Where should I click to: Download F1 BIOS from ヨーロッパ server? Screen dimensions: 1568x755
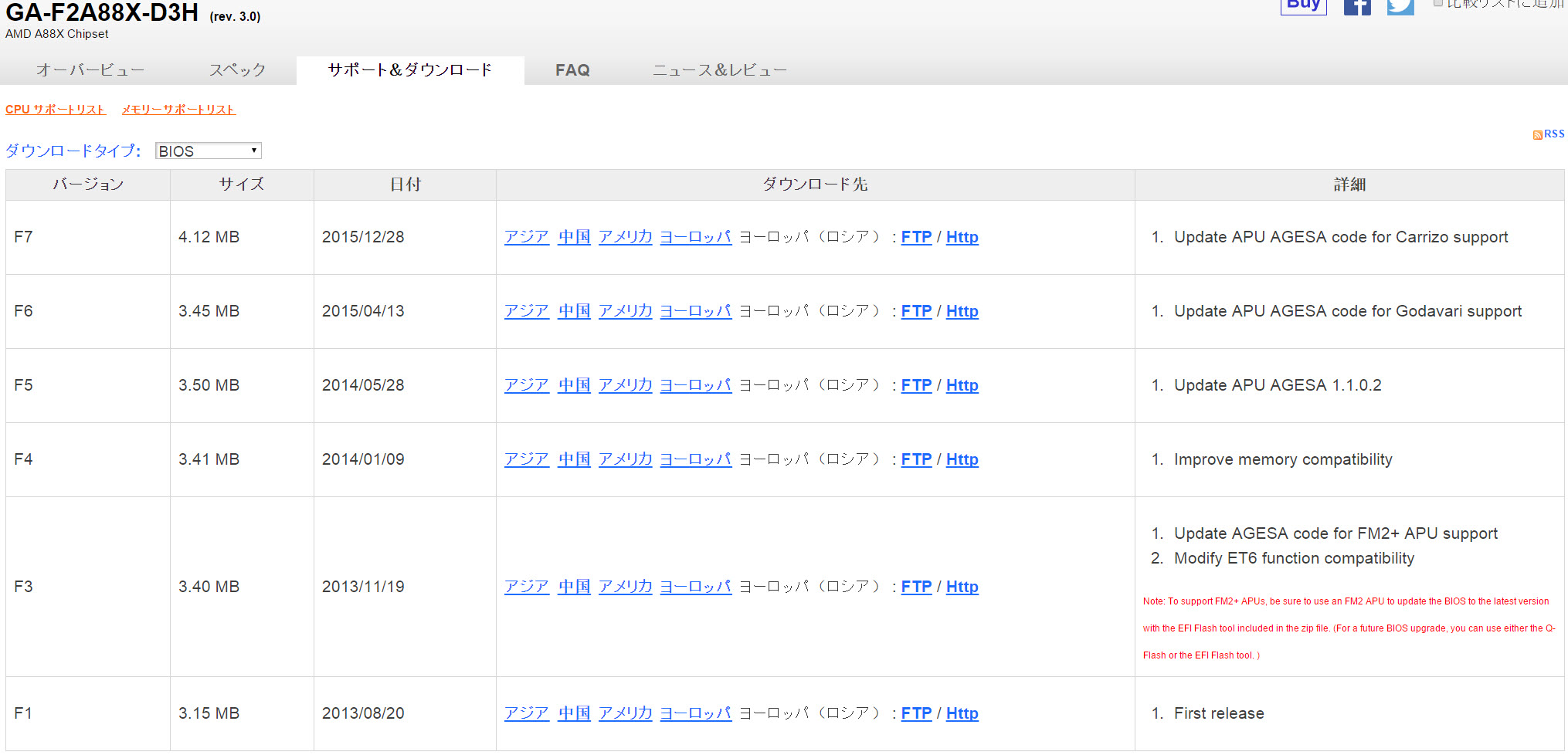pos(696,713)
